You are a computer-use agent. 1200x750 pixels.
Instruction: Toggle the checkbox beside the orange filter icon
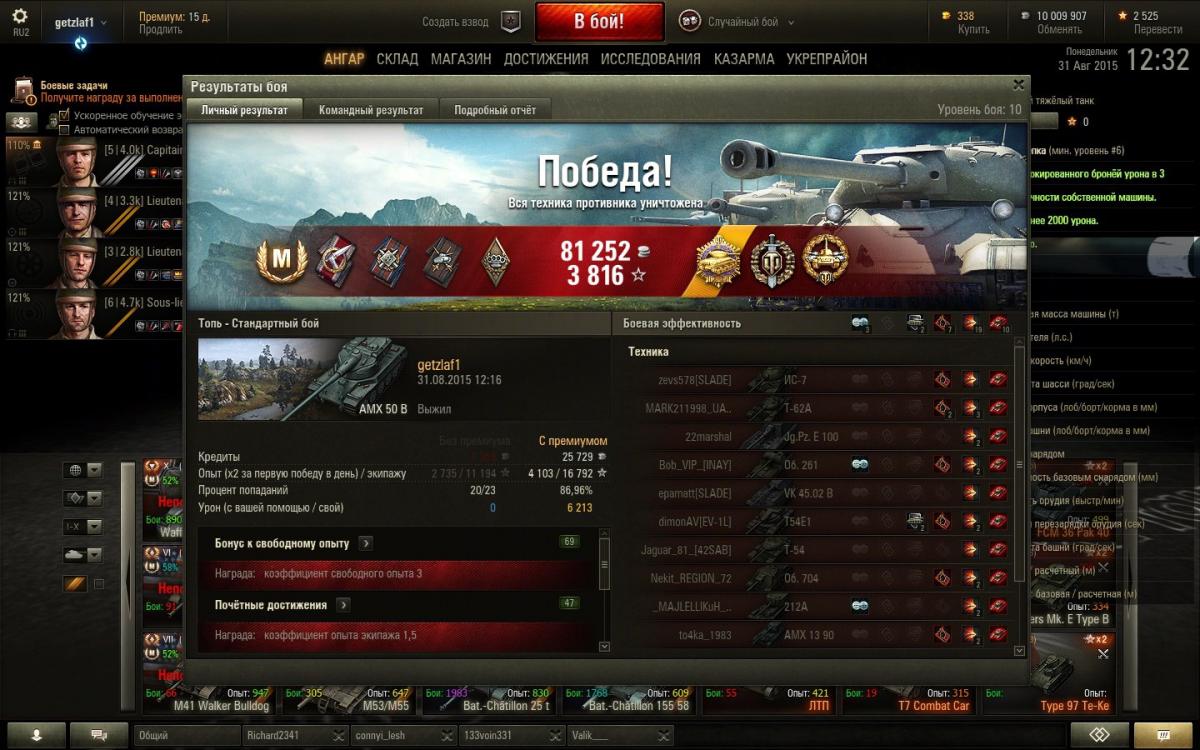pyautogui.click(x=99, y=584)
